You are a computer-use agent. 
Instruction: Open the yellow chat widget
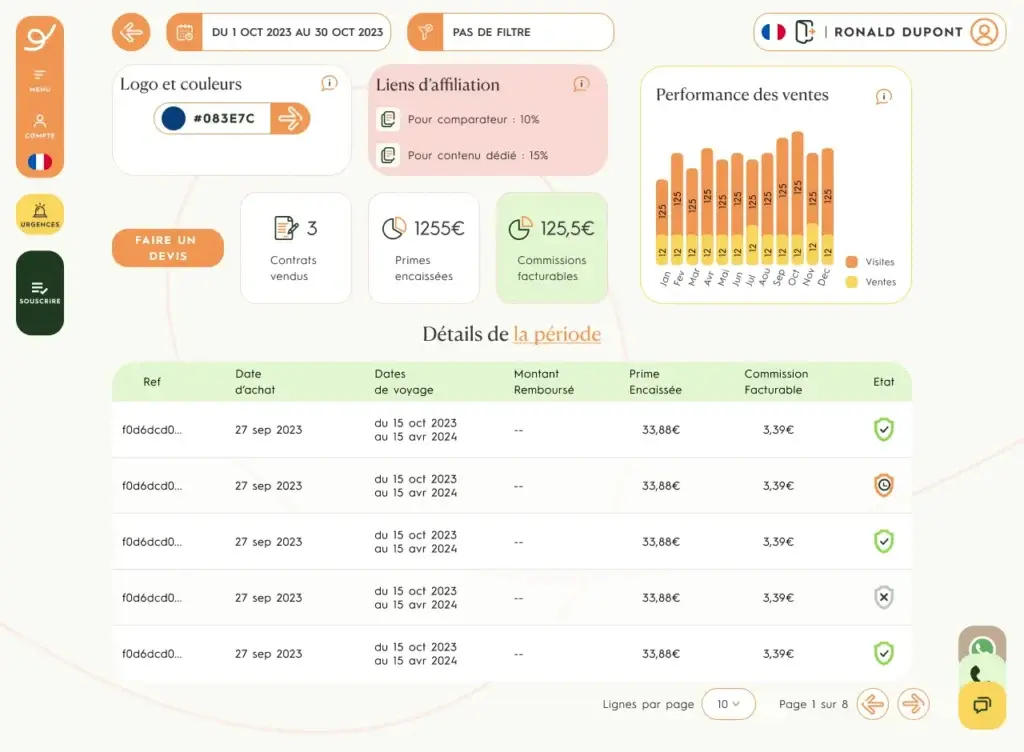coord(982,705)
